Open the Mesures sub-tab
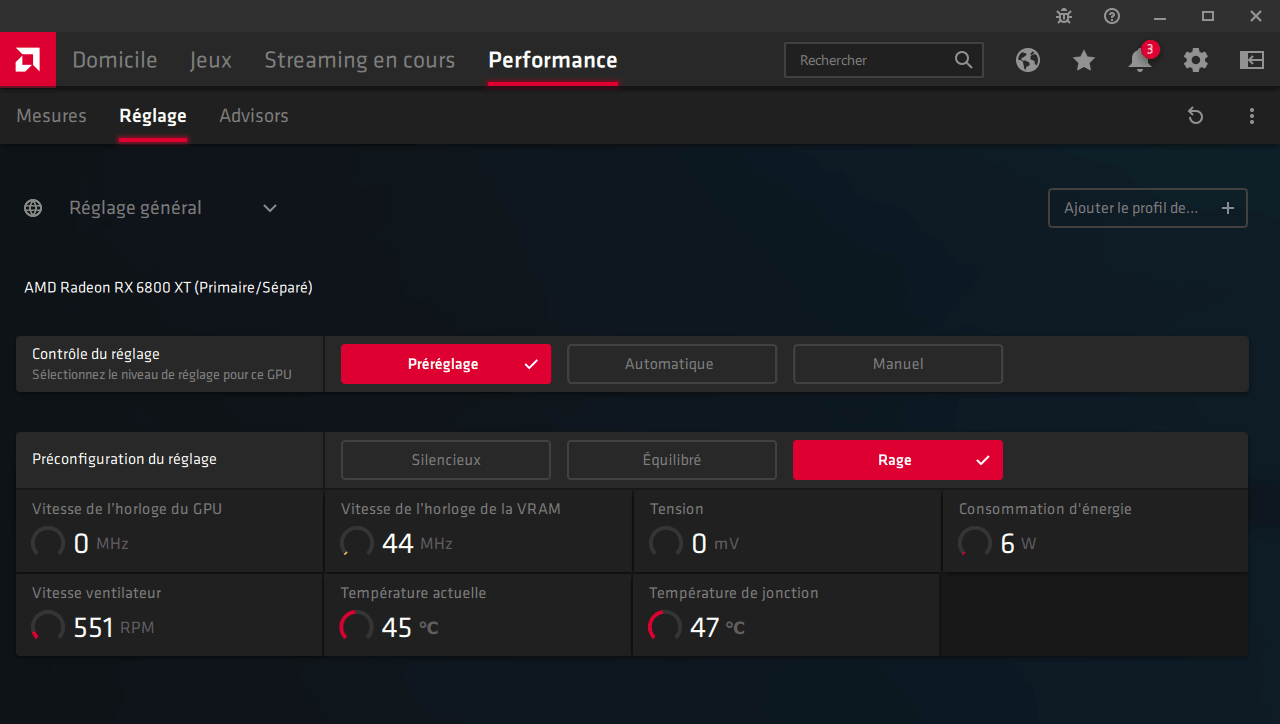The height and width of the screenshot is (724, 1280). pyautogui.click(x=52, y=116)
